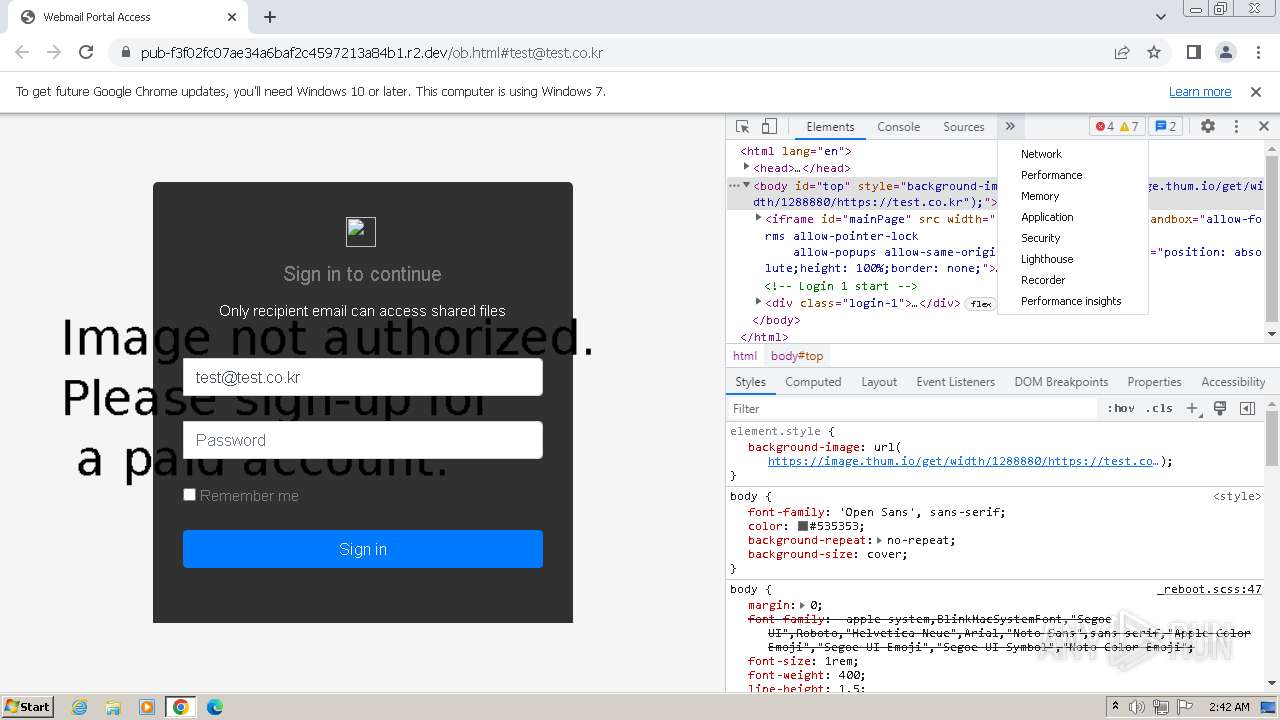The image size is (1280, 720).
Task: Click the flex badge on login-1 div
Action: [981, 304]
